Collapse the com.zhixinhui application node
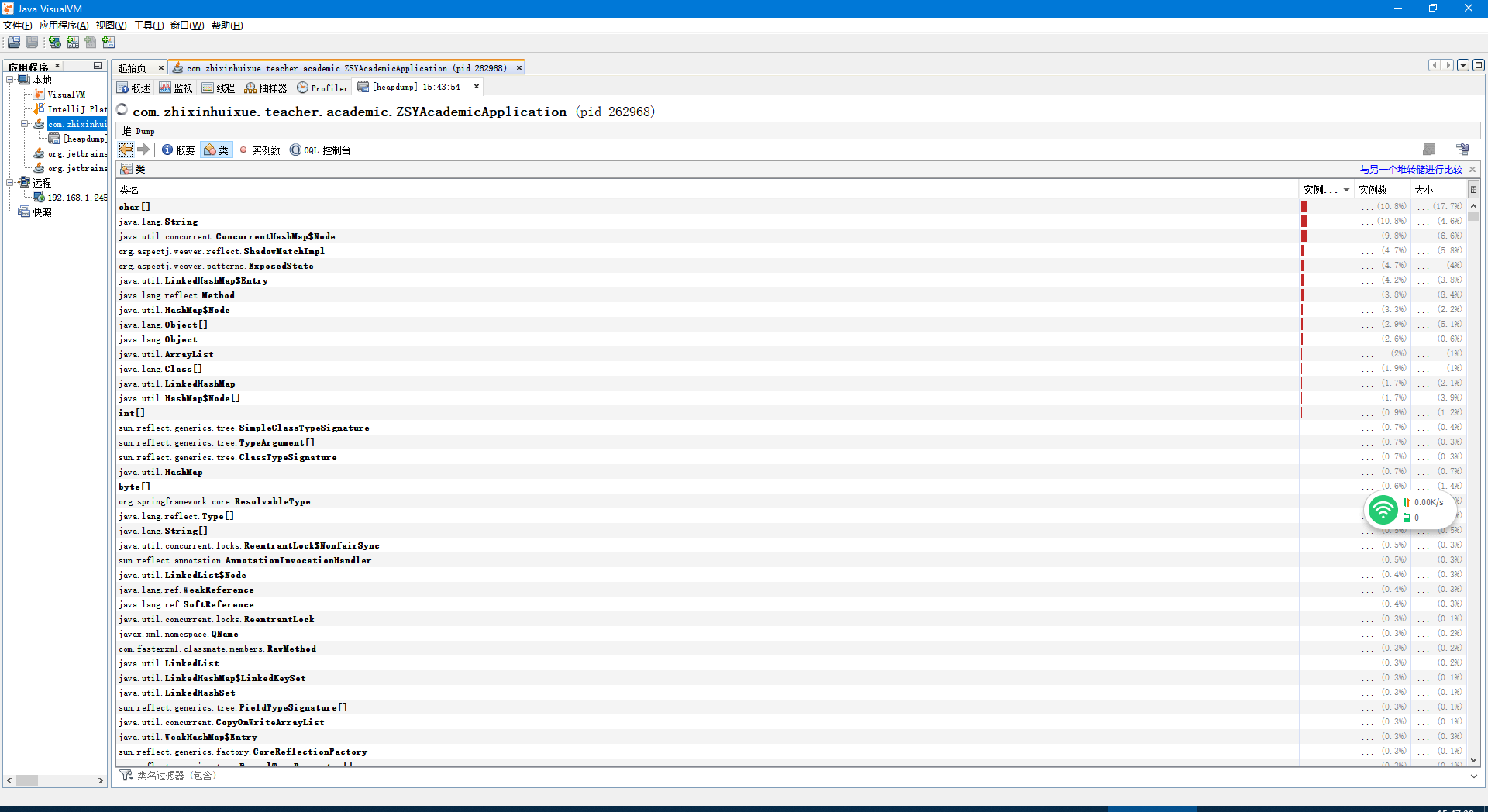1488x812 pixels. click(x=24, y=124)
